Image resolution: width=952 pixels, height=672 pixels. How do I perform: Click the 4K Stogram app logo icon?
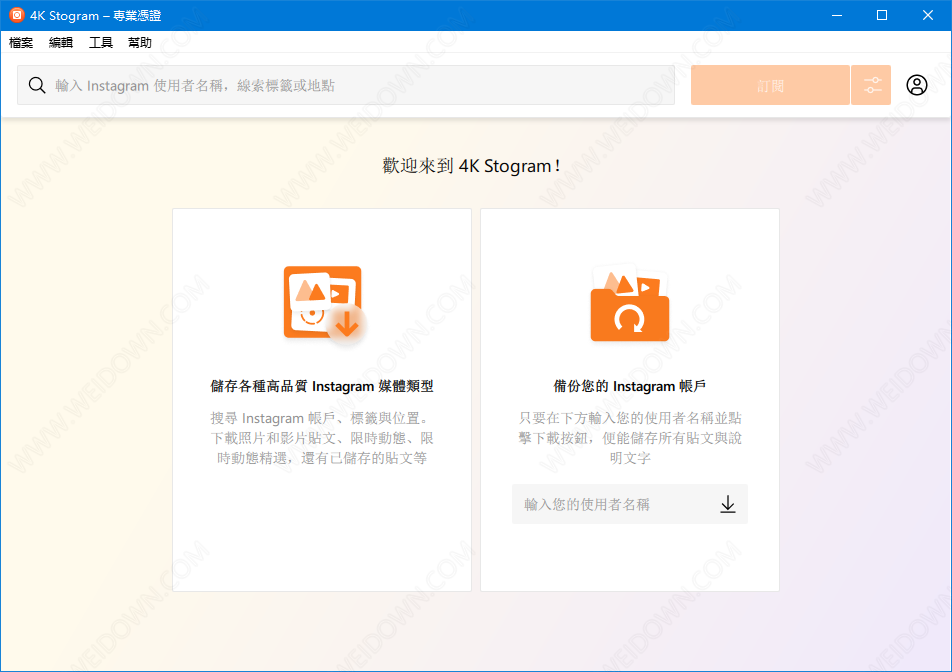click(x=16, y=15)
